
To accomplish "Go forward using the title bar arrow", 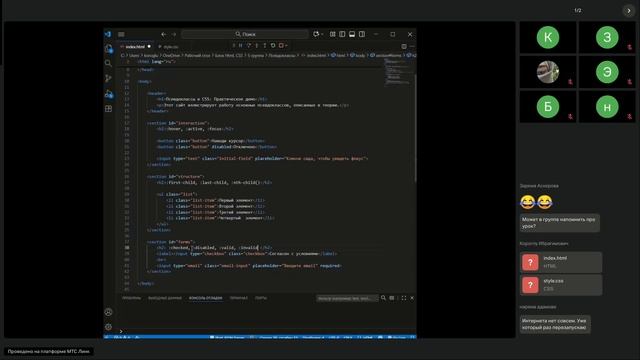I will 174,34.
